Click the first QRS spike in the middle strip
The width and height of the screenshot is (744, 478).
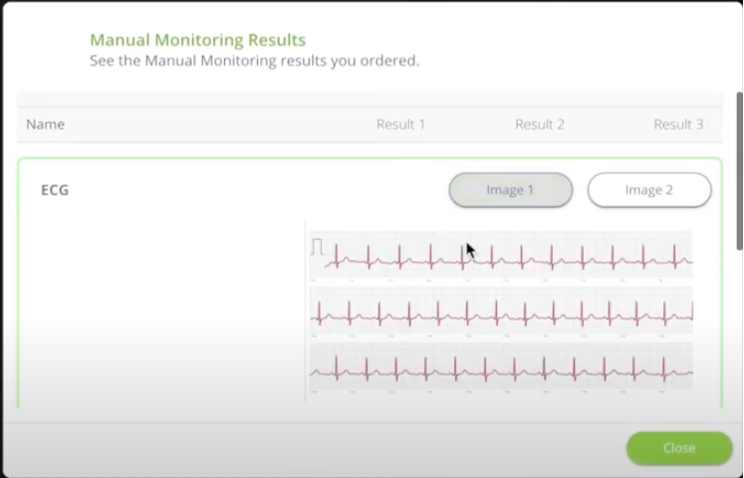pyautogui.click(x=319, y=313)
